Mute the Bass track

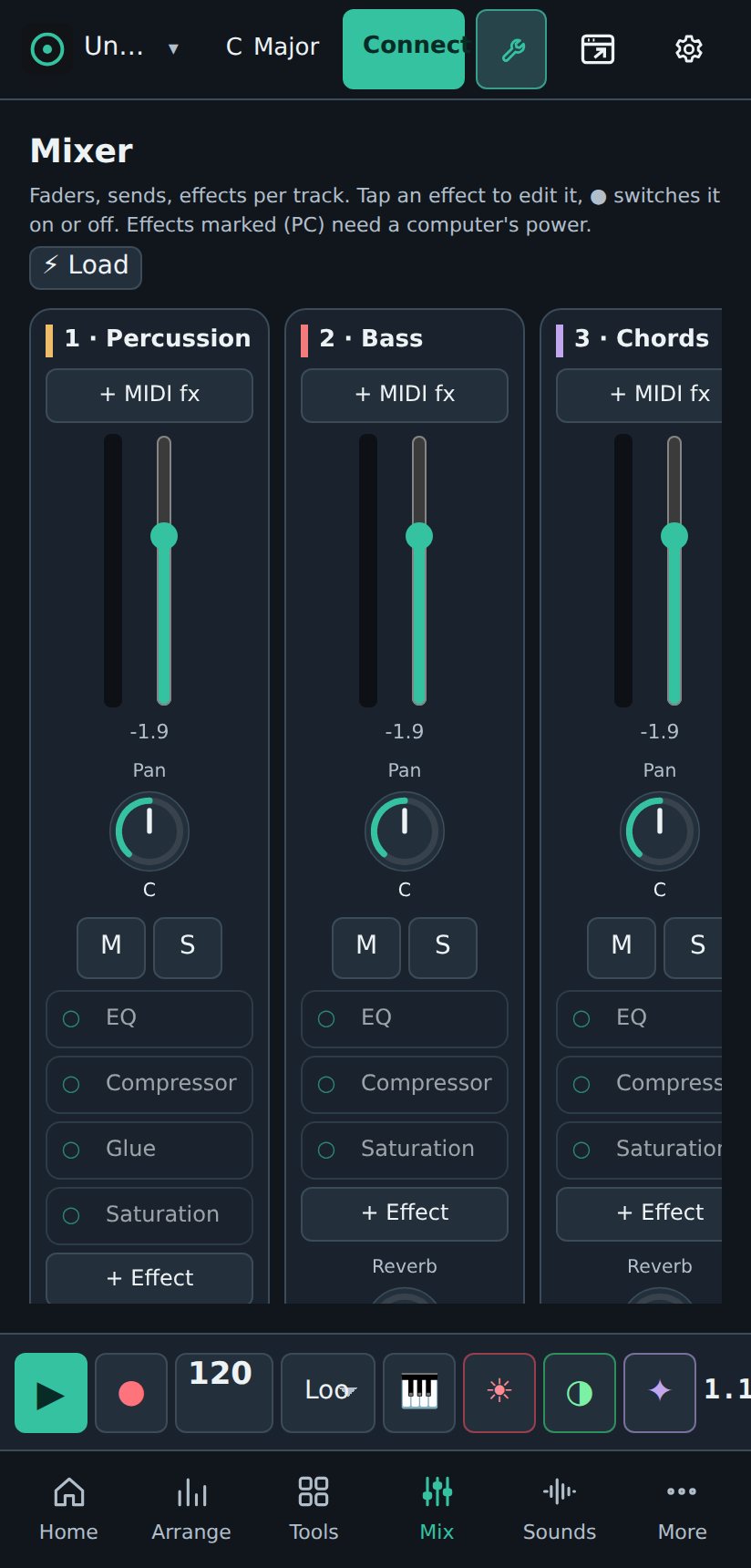coord(366,947)
